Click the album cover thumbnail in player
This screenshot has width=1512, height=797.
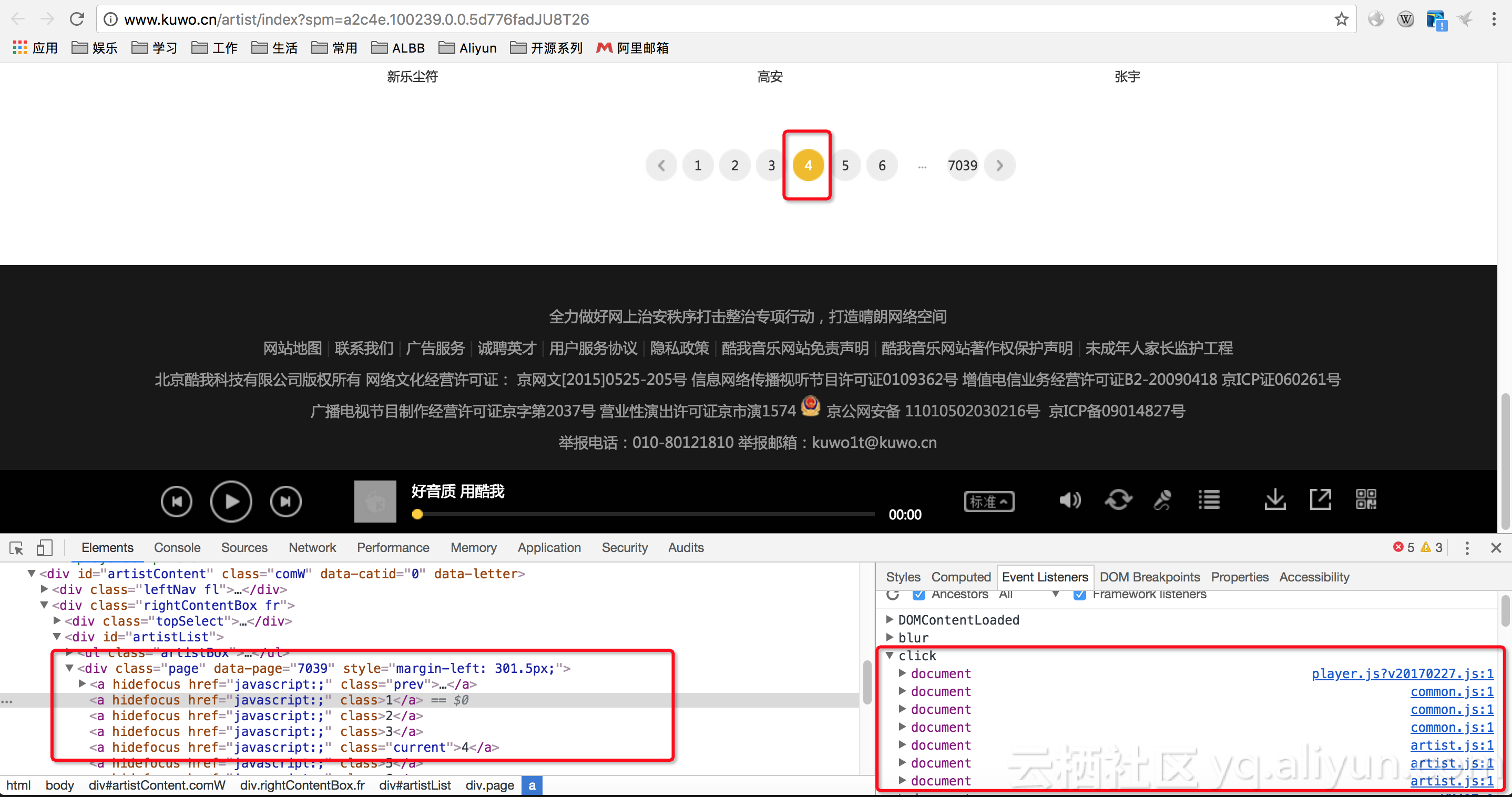(375, 501)
